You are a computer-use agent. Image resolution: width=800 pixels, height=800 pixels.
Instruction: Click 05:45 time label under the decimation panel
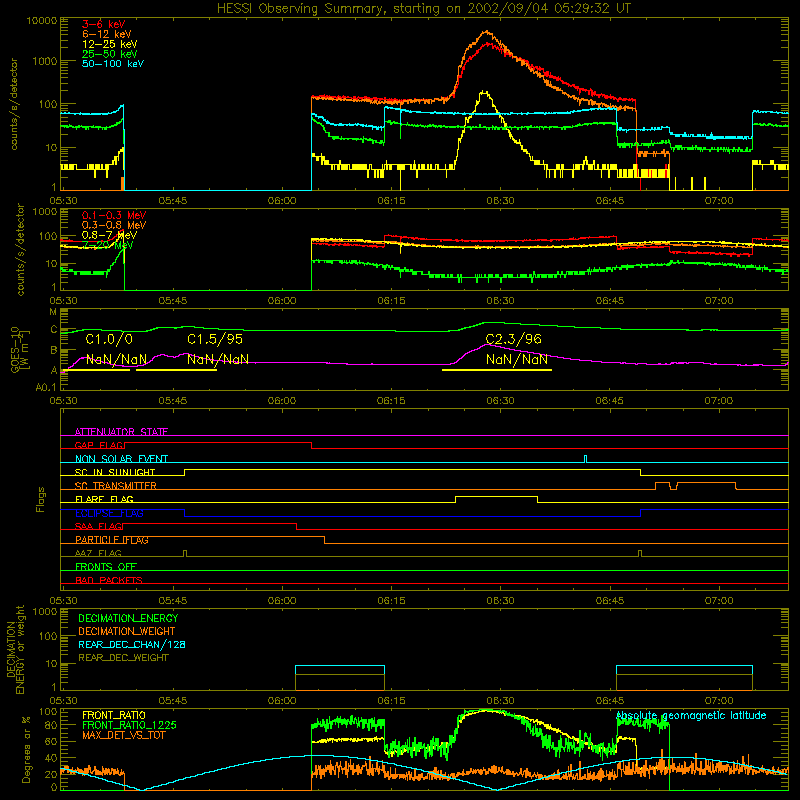pyautogui.click(x=173, y=701)
